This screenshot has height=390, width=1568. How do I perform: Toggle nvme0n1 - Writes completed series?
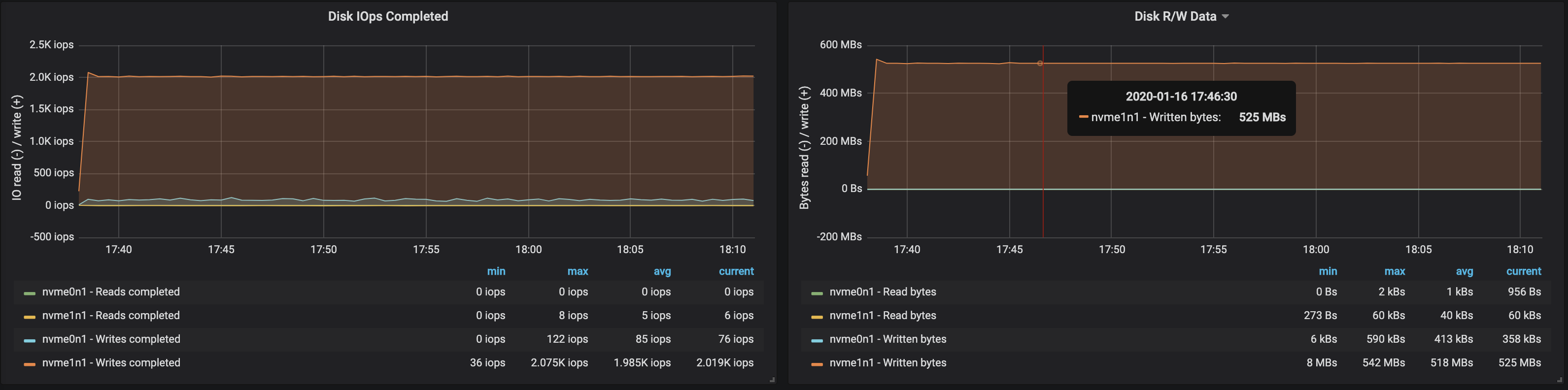click(x=111, y=339)
